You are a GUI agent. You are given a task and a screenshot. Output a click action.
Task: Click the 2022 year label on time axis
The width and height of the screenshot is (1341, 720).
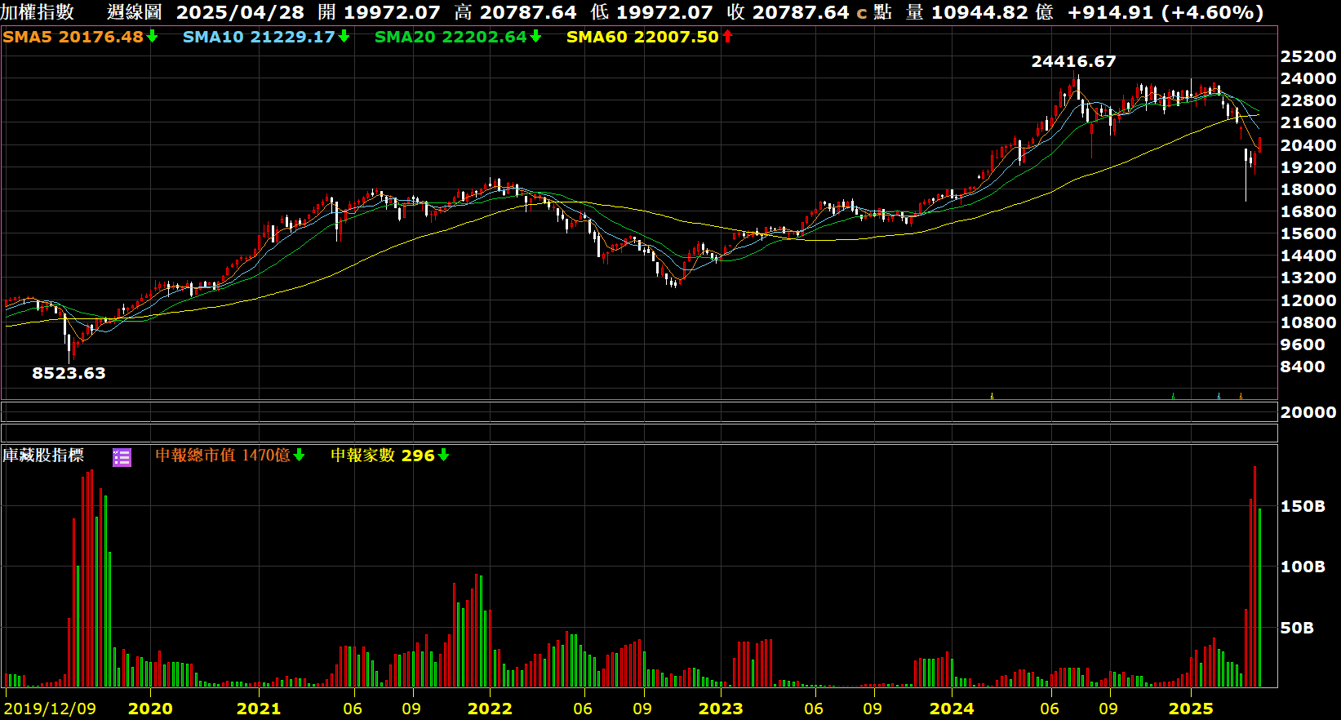[490, 708]
